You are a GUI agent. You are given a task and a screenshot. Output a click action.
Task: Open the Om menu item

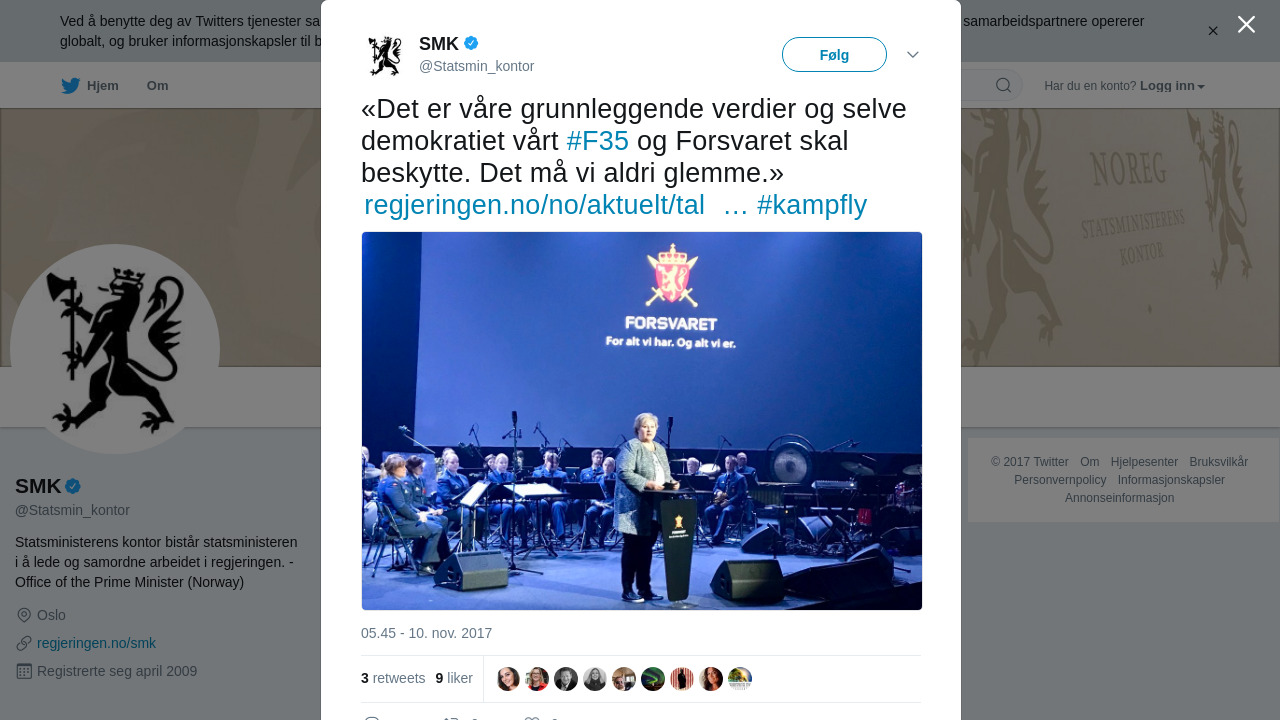point(157,86)
